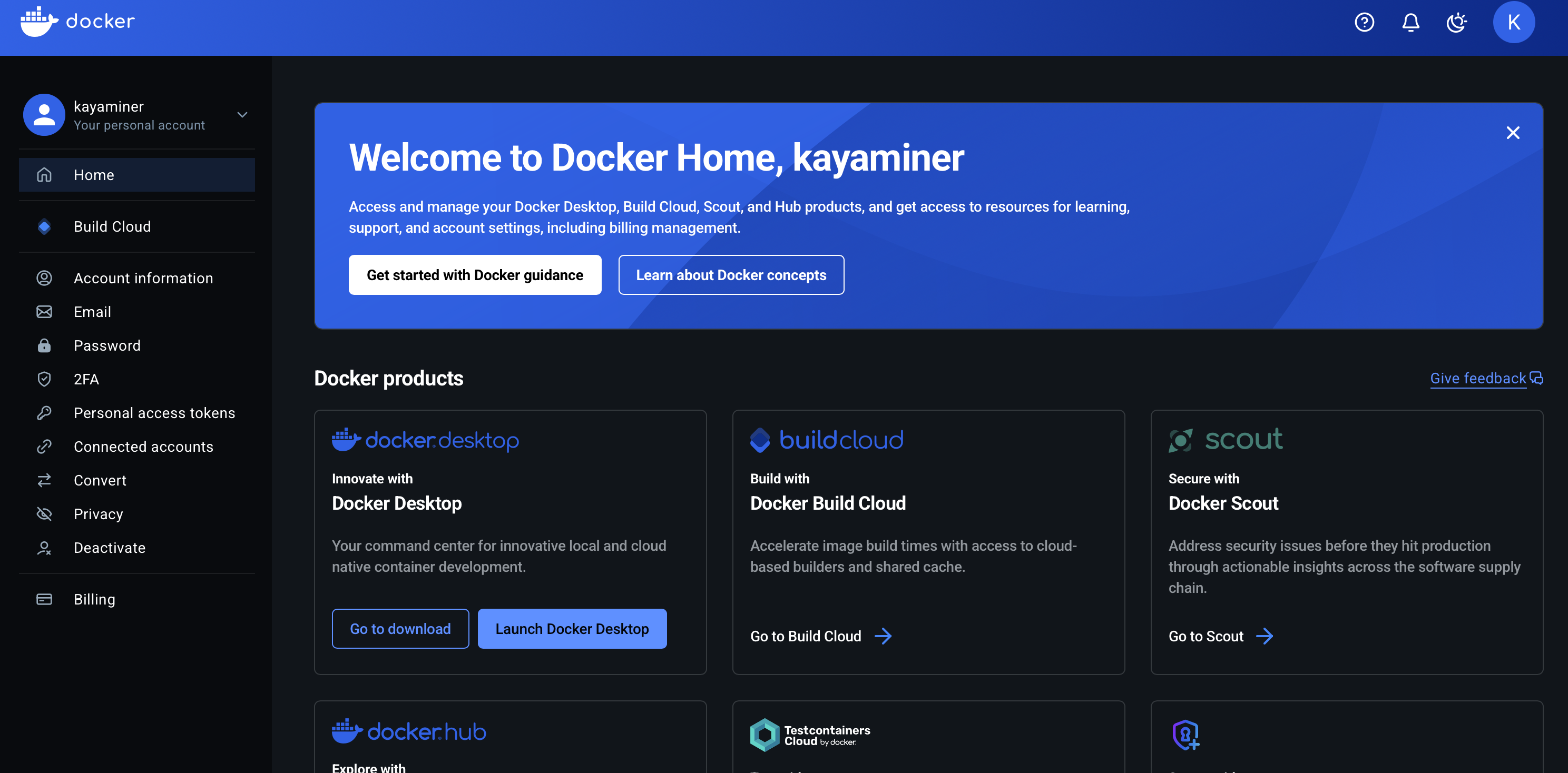Open Privacy settings

(x=137, y=514)
